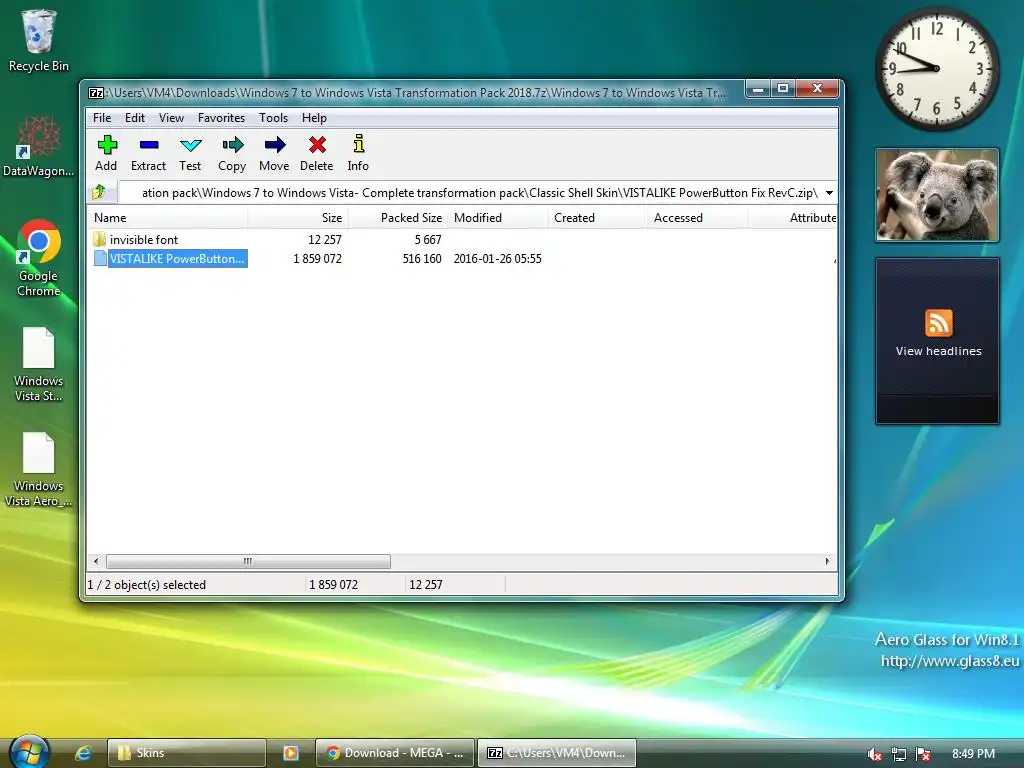Select the invisible font folder
1024x768 pixels.
tap(144, 240)
